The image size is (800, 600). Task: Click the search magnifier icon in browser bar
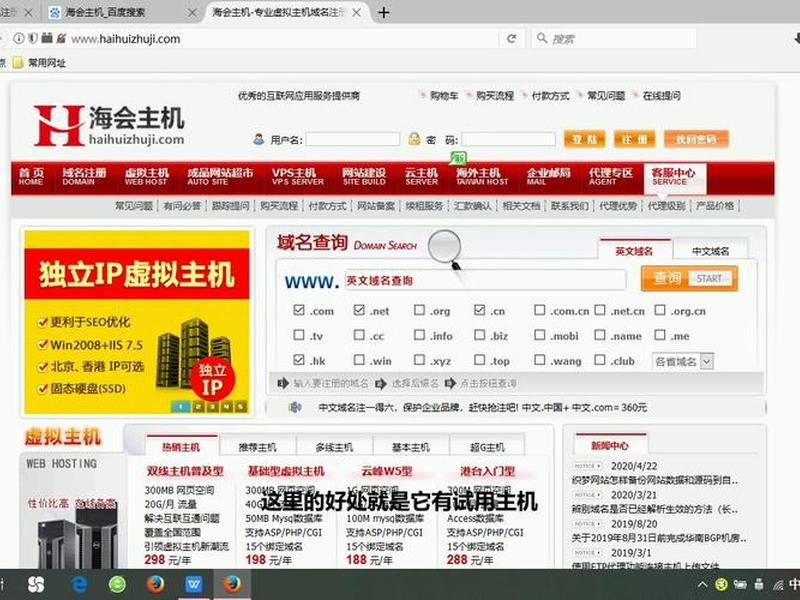(x=542, y=38)
